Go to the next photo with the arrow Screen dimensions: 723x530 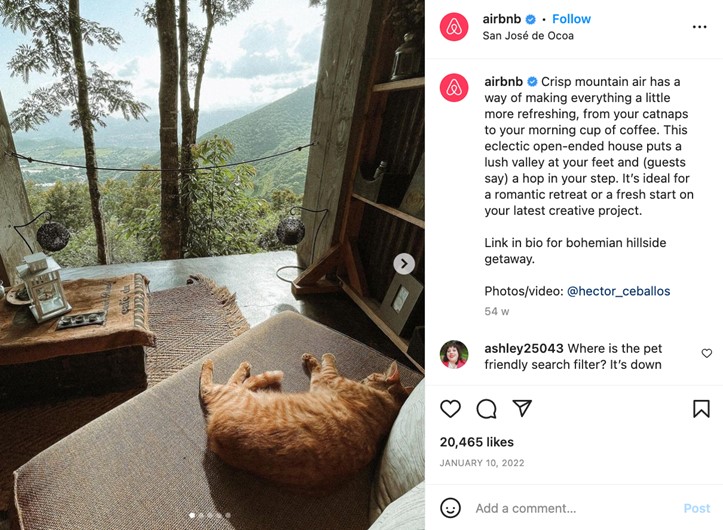pos(404,264)
